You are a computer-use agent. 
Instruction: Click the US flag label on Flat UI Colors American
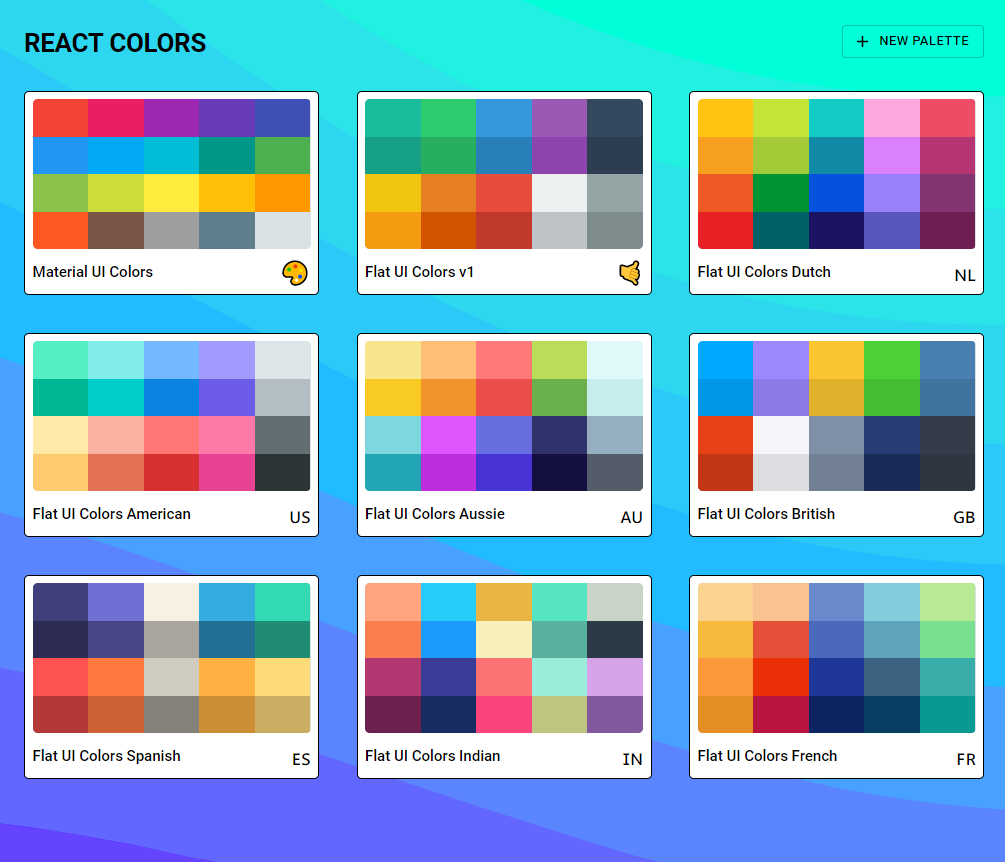pyautogui.click(x=299, y=517)
